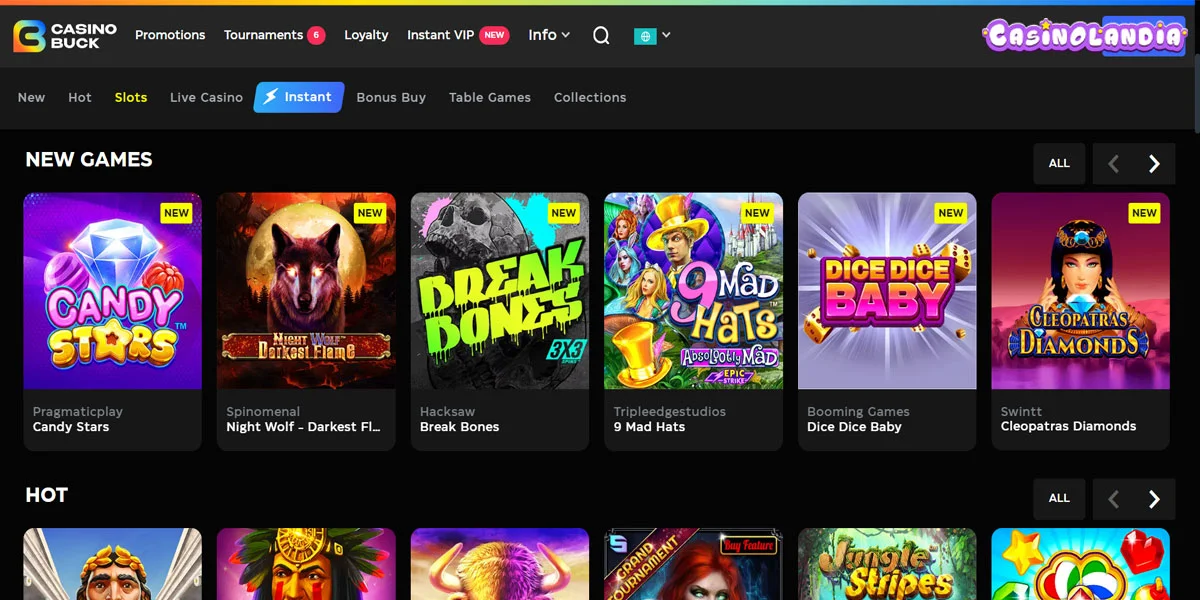Open Night Wolf Darkest Flame thumbnail
The height and width of the screenshot is (600, 1200).
click(x=306, y=291)
